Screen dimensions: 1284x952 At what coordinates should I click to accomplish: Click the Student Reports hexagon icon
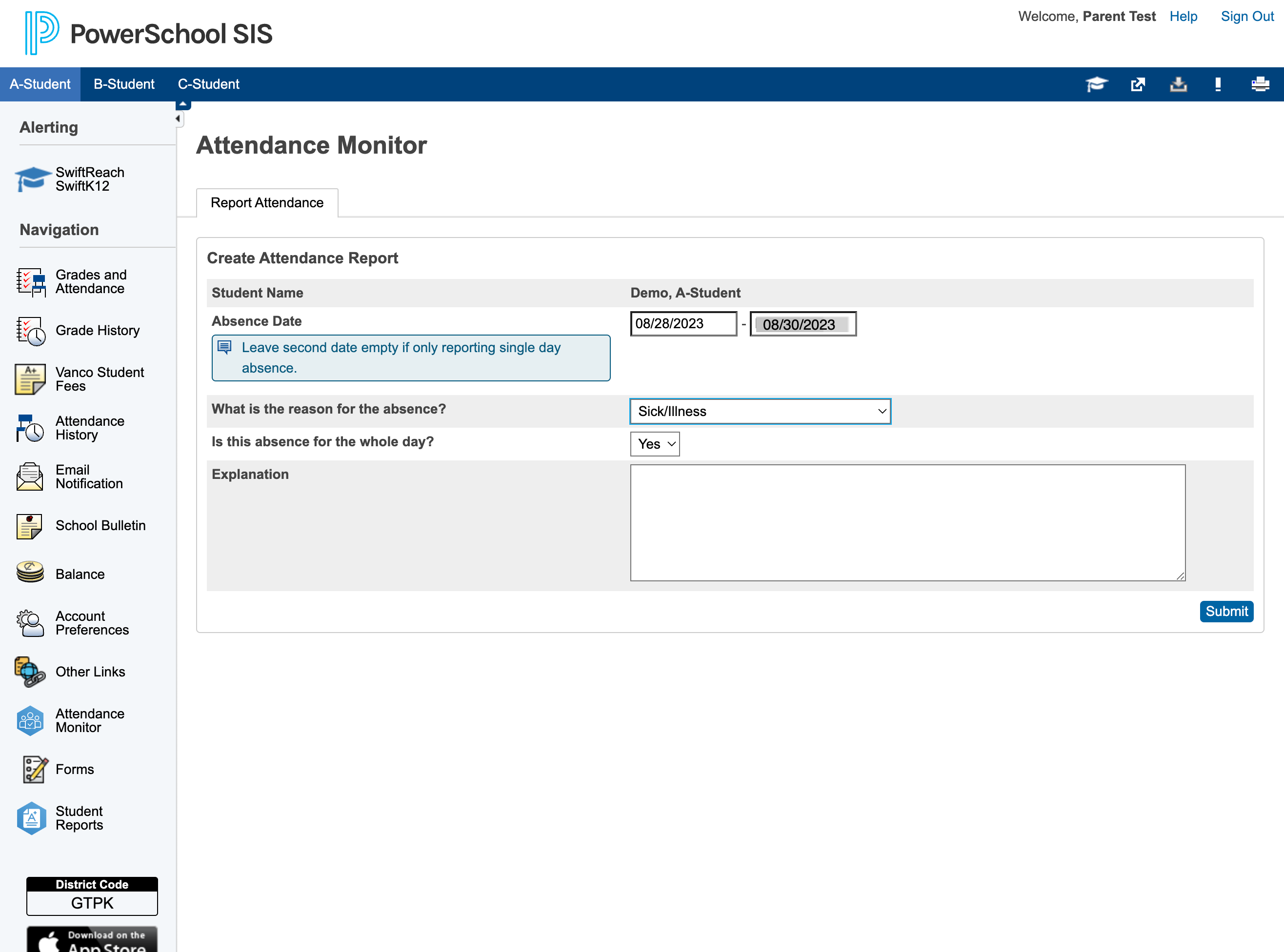(31, 818)
